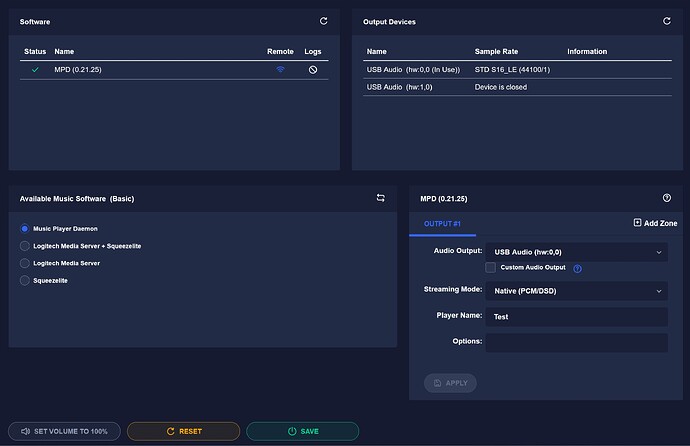Refresh the Output Devices panel
Viewport: 690px width, 446px height.
tap(667, 21)
